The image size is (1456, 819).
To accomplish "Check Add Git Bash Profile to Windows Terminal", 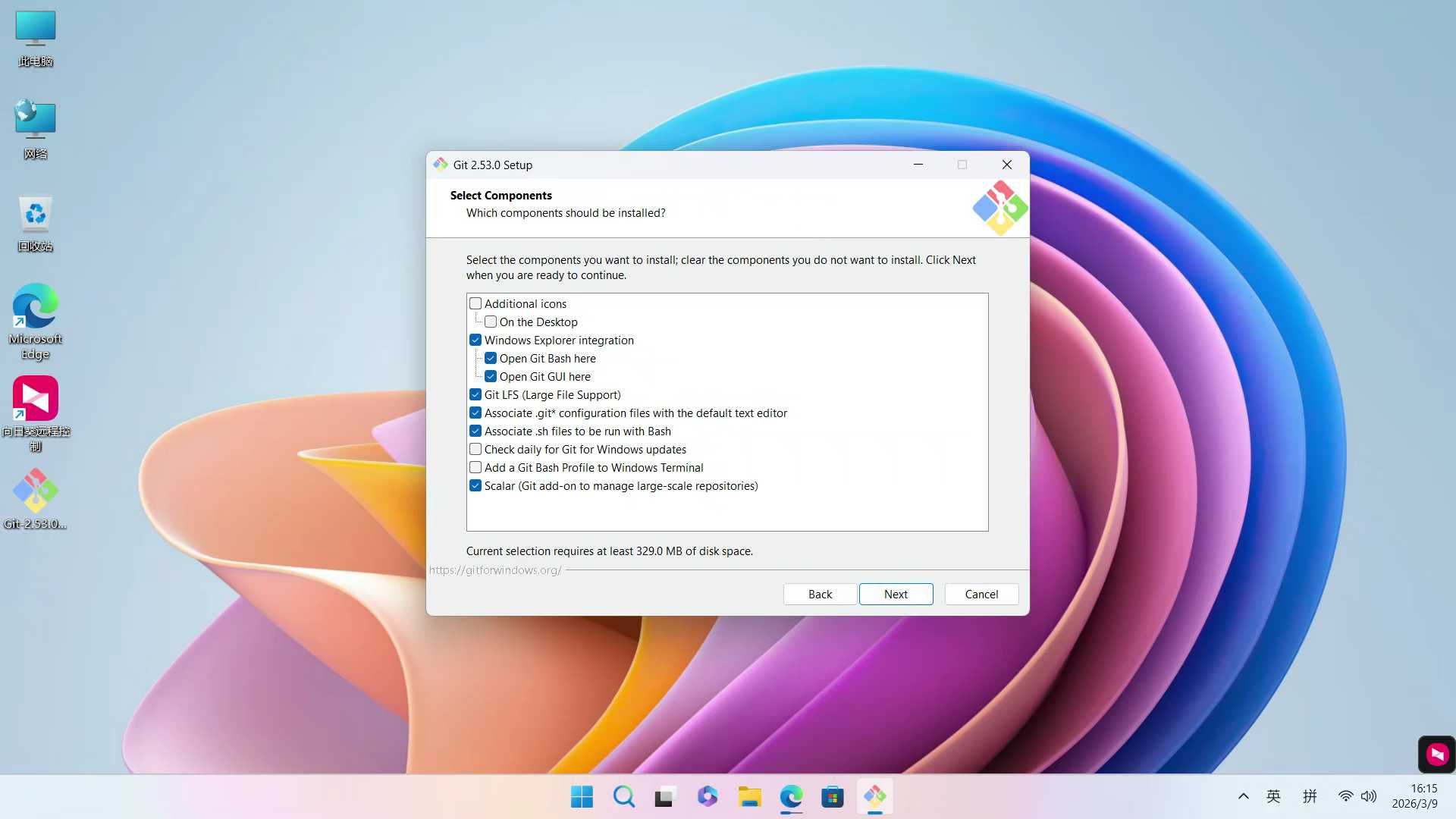I will coord(475,467).
